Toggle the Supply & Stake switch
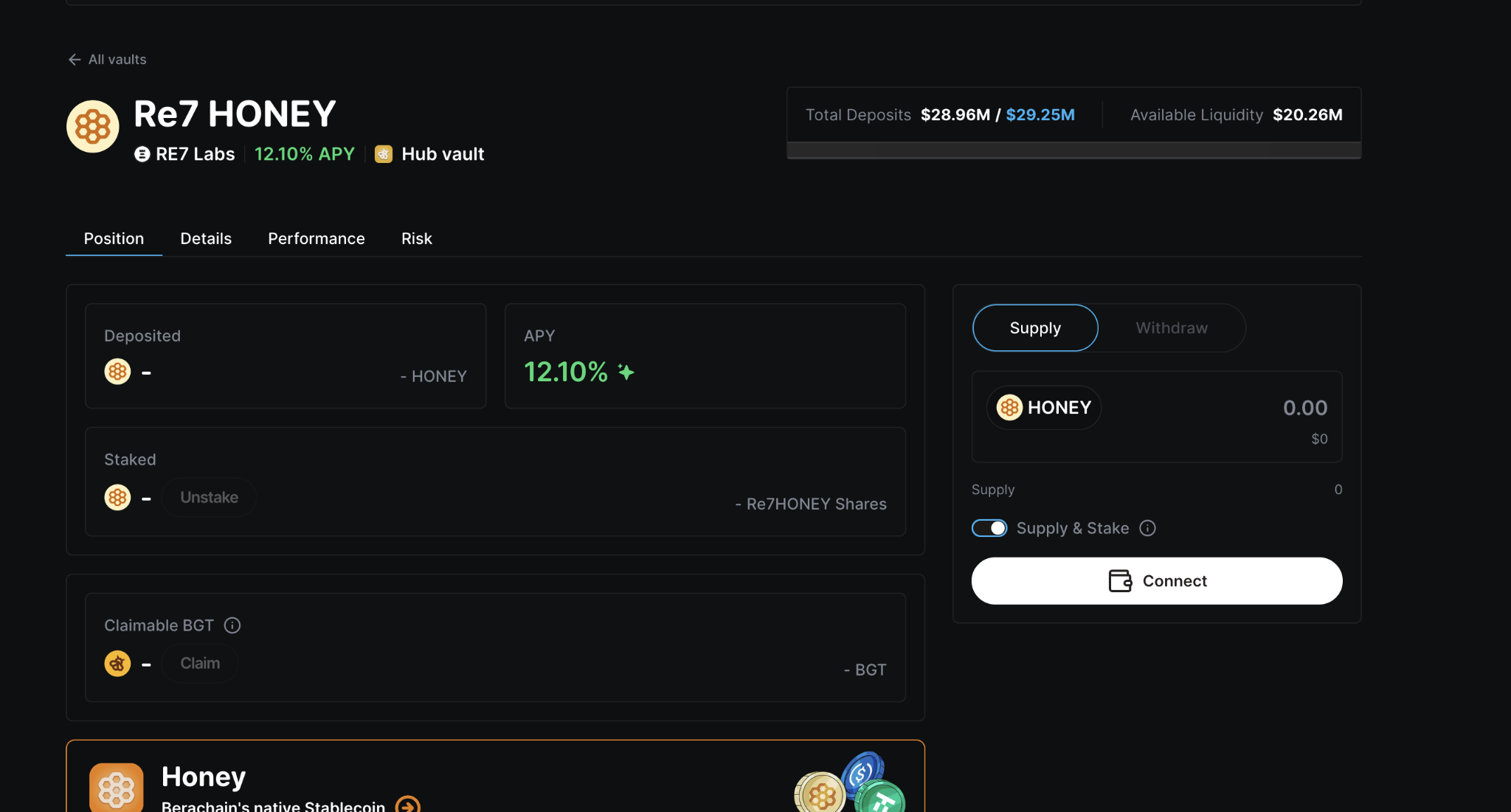The image size is (1511, 812). (989, 528)
